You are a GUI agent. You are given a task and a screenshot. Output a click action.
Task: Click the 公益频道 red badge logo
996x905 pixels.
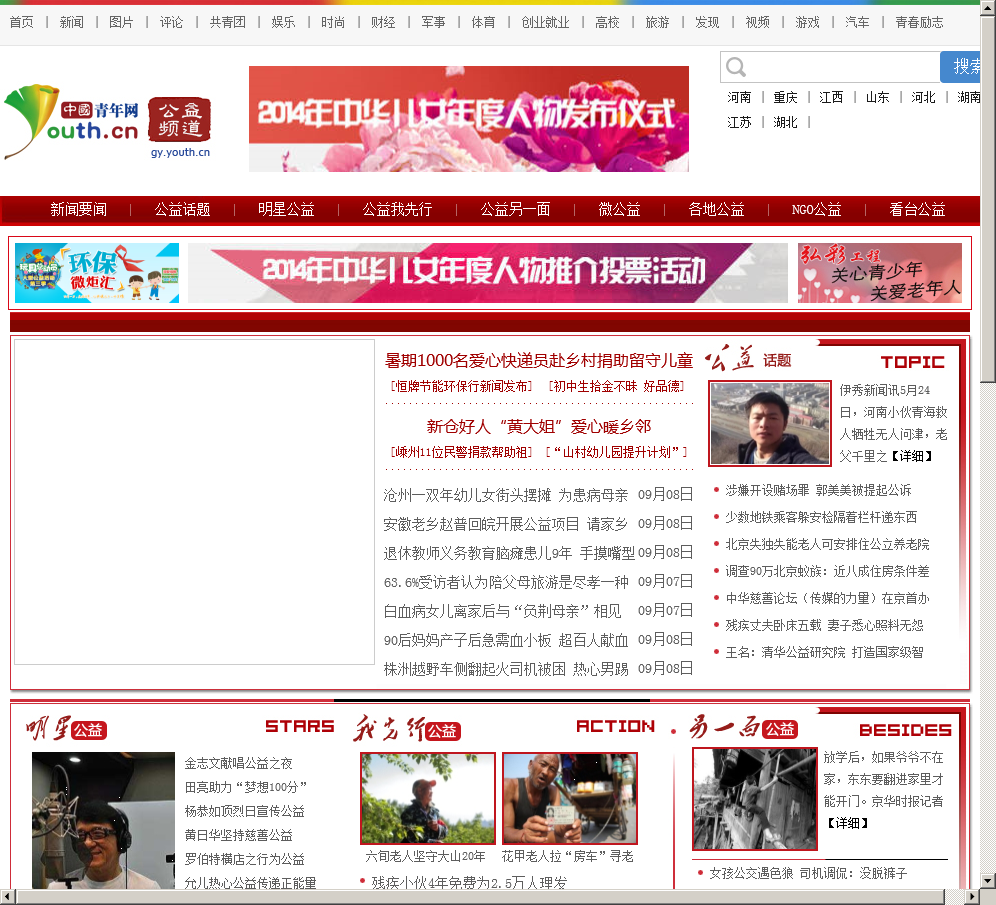[179, 119]
